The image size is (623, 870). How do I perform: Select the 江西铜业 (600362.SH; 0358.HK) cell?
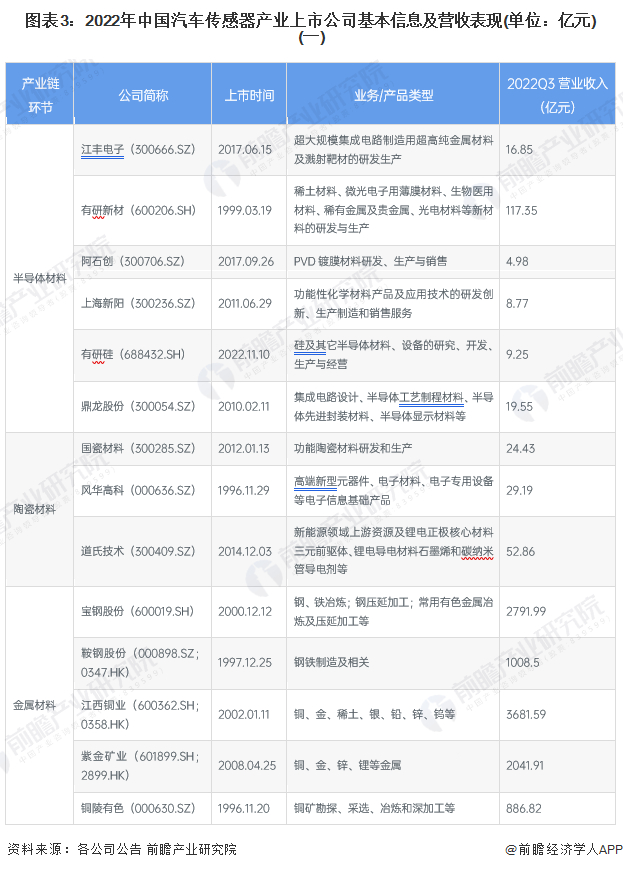143,715
